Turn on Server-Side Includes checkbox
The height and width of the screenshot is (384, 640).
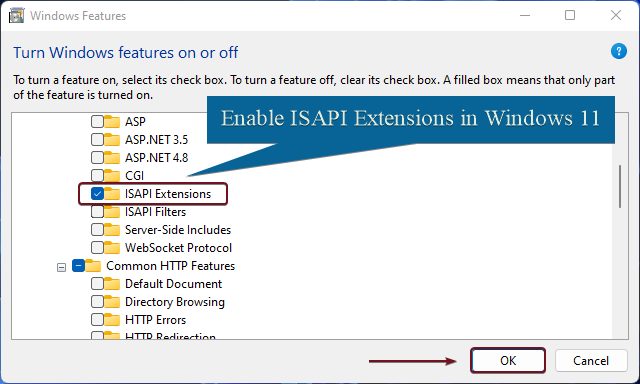click(97, 230)
